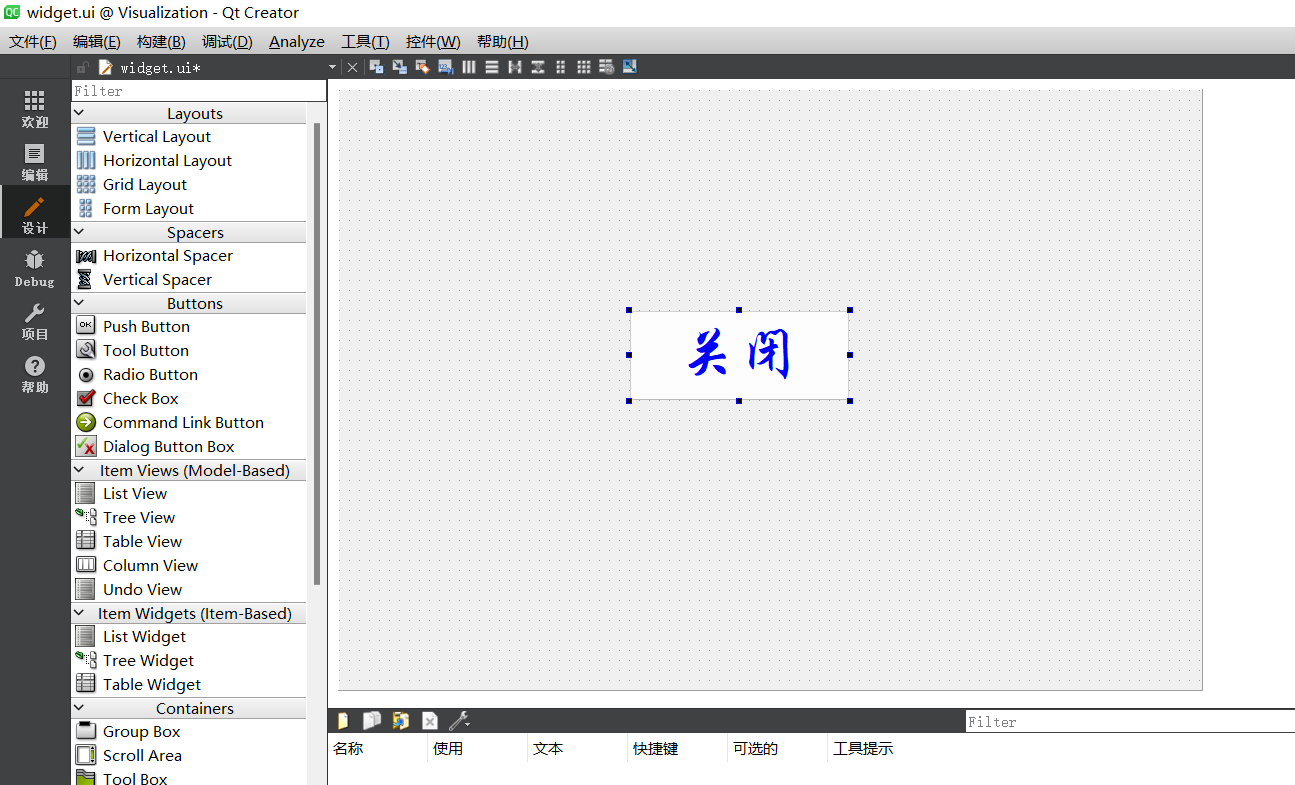Open the 编辑(E) menu

(x=97, y=41)
